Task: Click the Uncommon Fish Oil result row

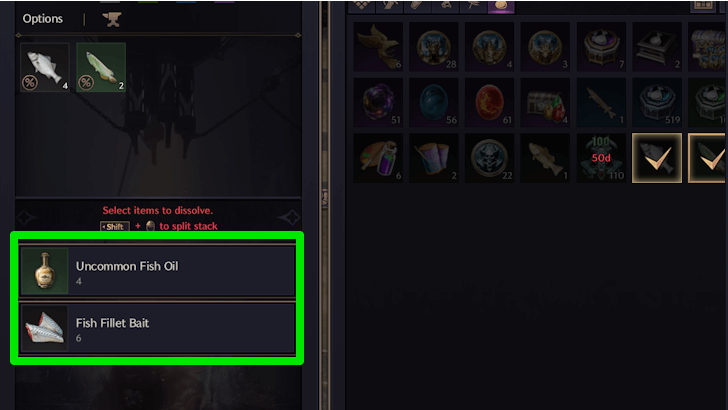Action: click(x=157, y=272)
